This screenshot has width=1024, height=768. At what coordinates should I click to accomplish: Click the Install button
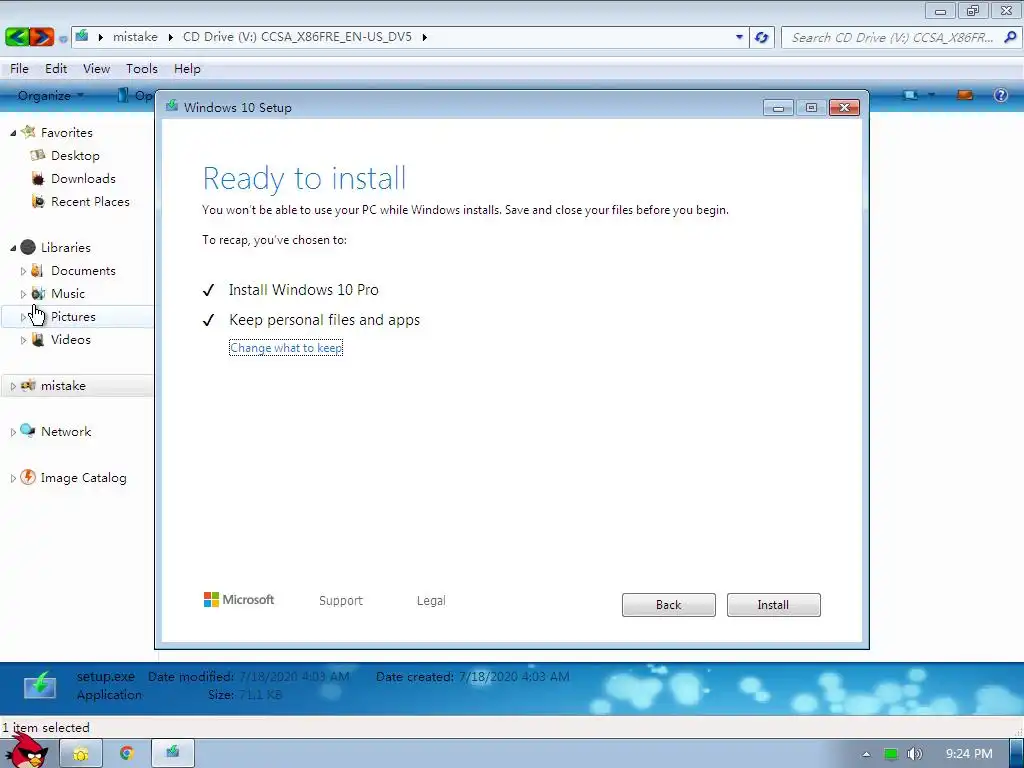tap(773, 605)
